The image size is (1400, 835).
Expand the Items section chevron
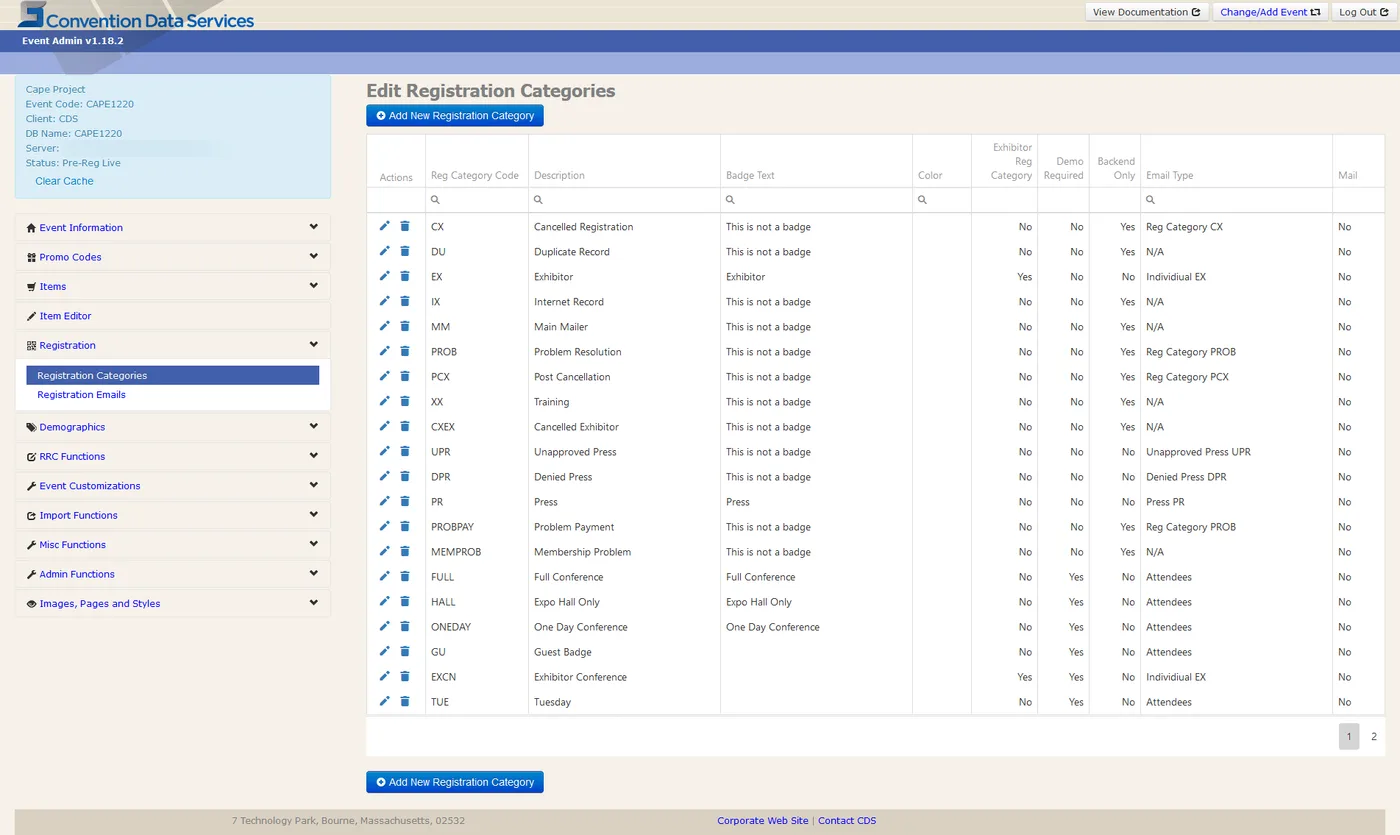click(314, 285)
